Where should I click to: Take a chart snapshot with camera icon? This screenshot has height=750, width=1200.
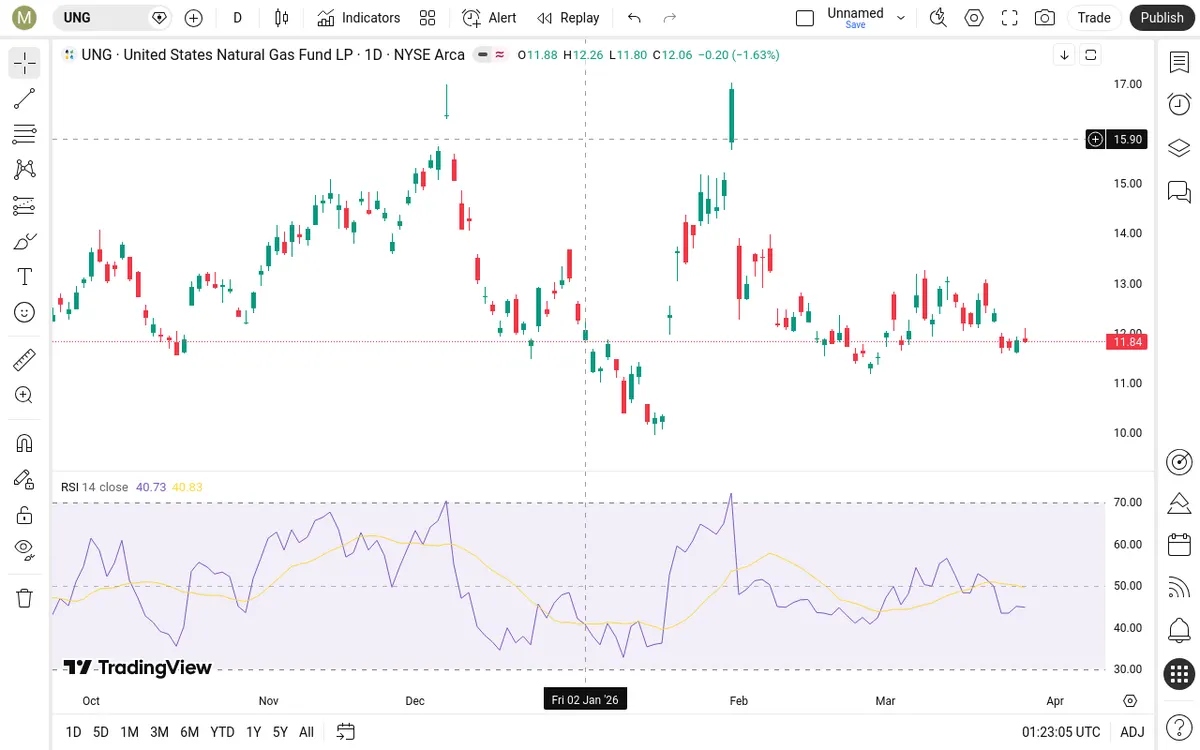click(x=1045, y=18)
